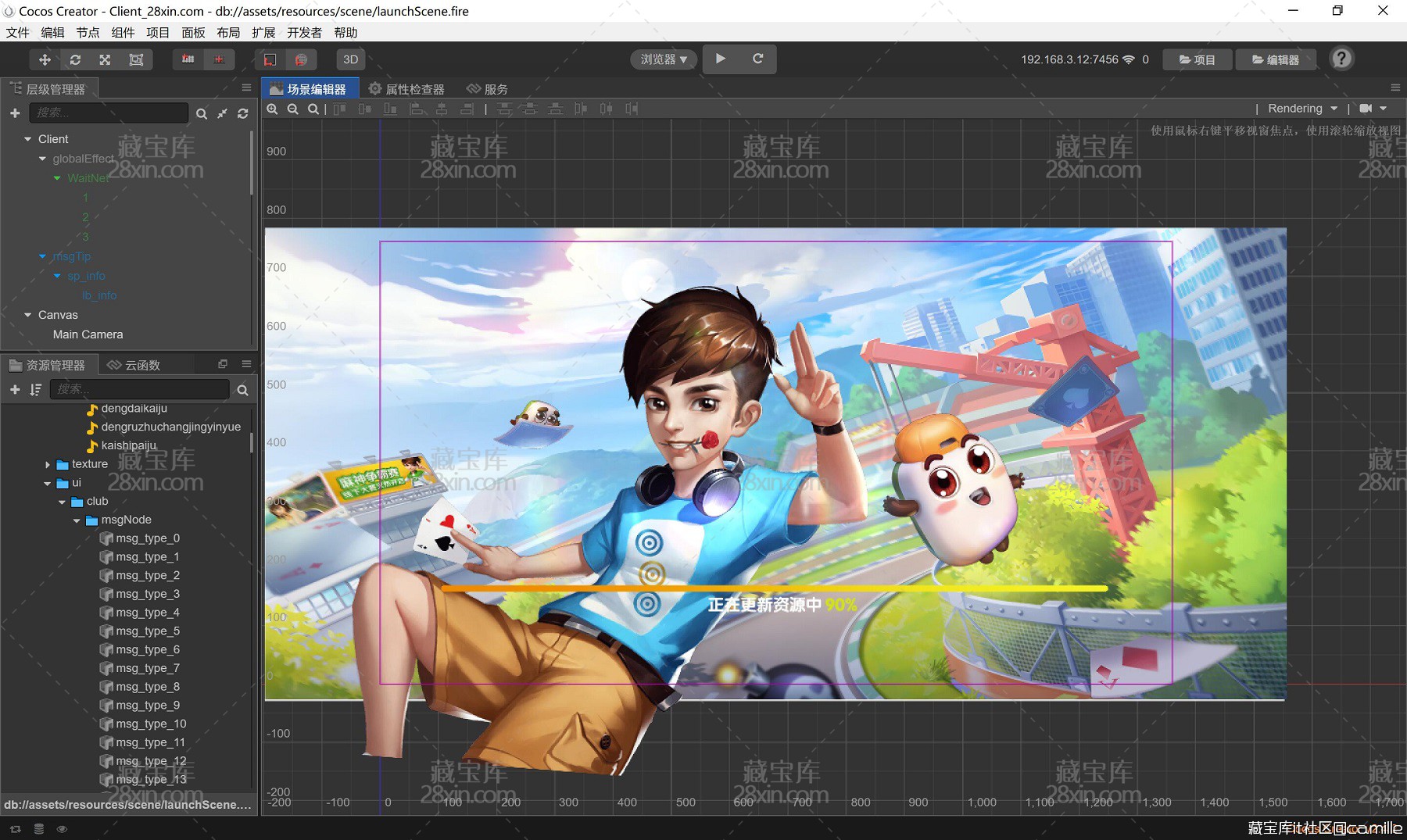Expand the texture folder
This screenshot has height=840, width=1407.
click(x=48, y=464)
